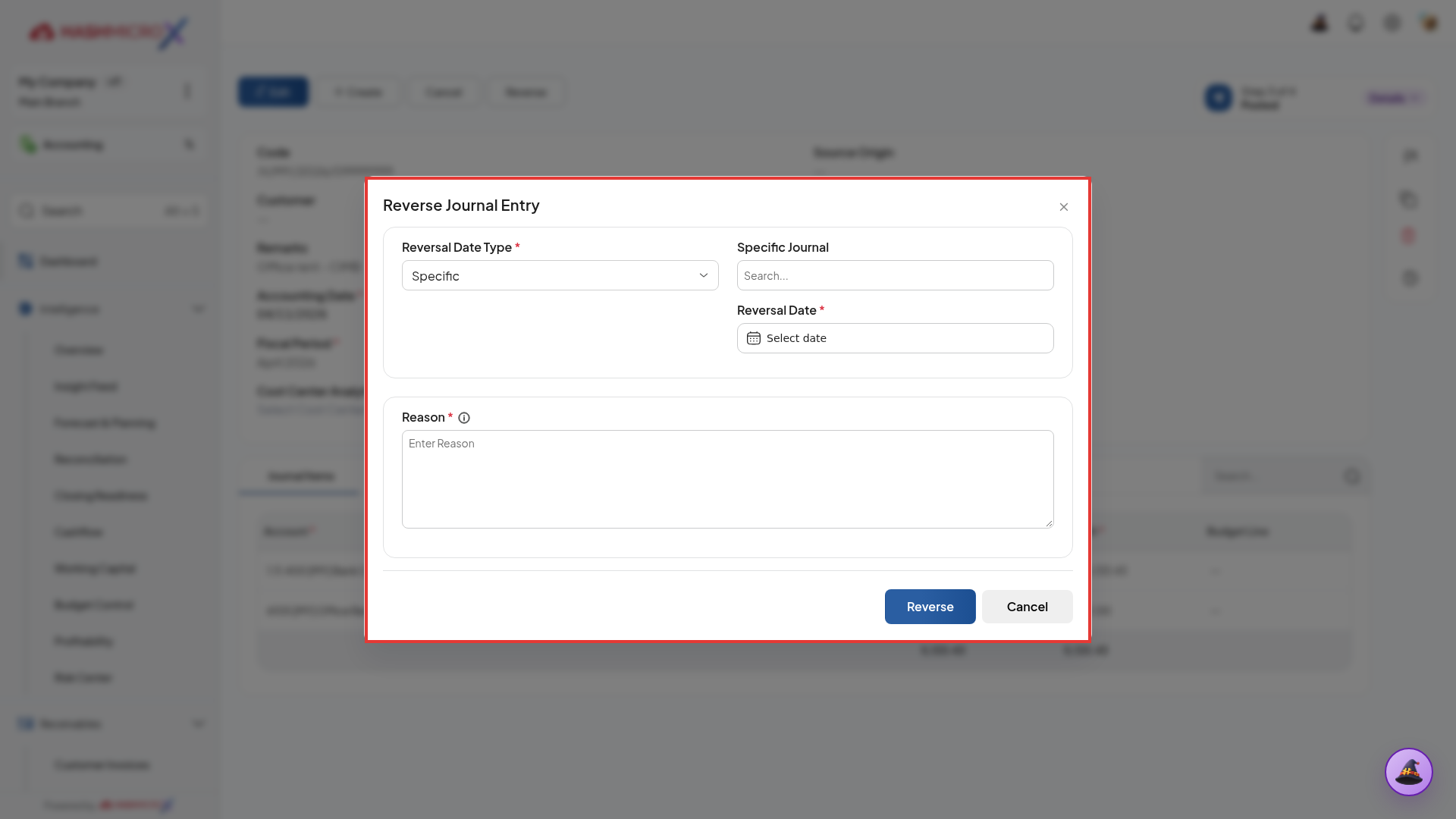Click the Reversal Date Type label
This screenshot has width=1456, height=819.
(x=457, y=247)
